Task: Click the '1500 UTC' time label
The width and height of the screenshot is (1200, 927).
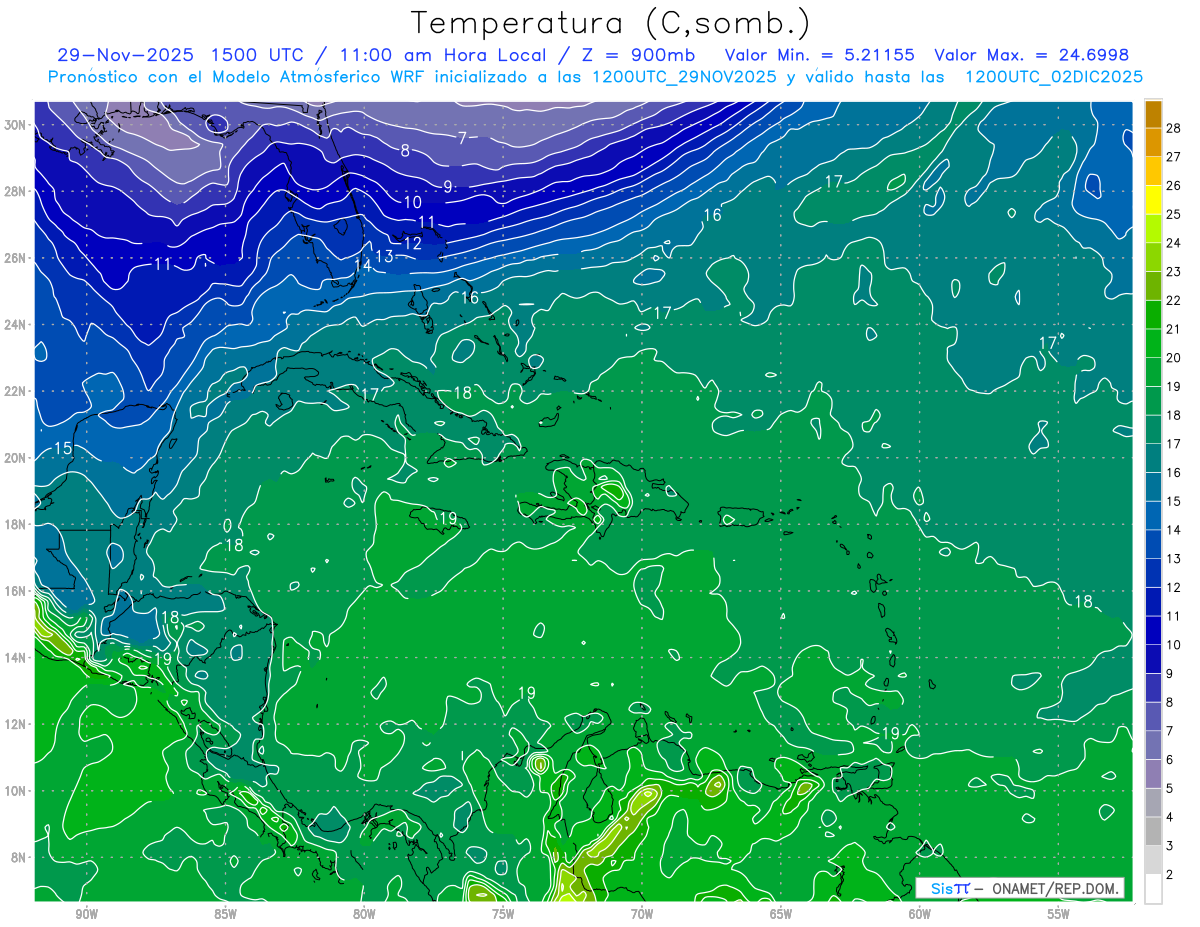Action: 257,55
